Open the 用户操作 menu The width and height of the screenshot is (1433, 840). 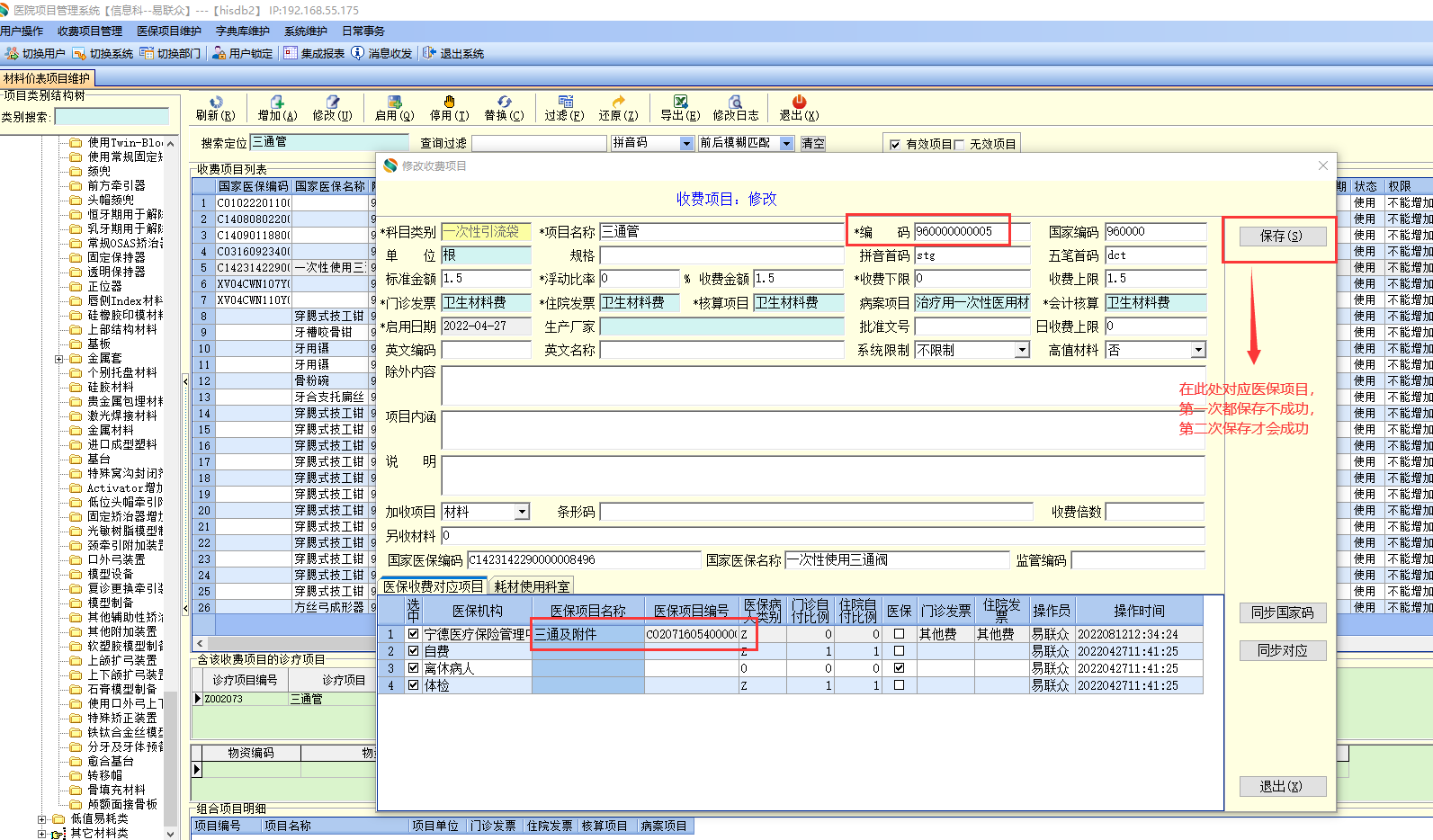tap(22, 31)
